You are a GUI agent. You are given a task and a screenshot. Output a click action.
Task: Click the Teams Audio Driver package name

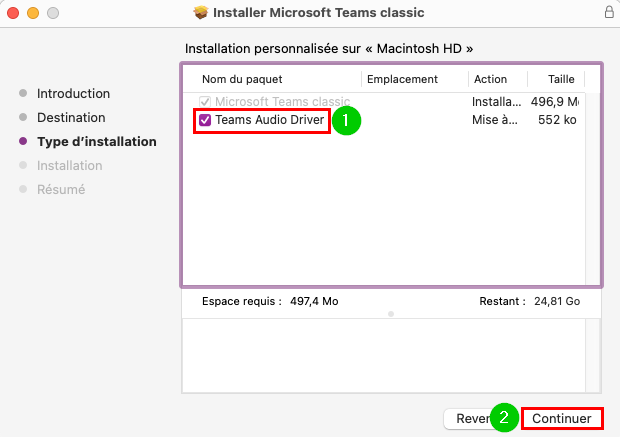[x=270, y=120]
